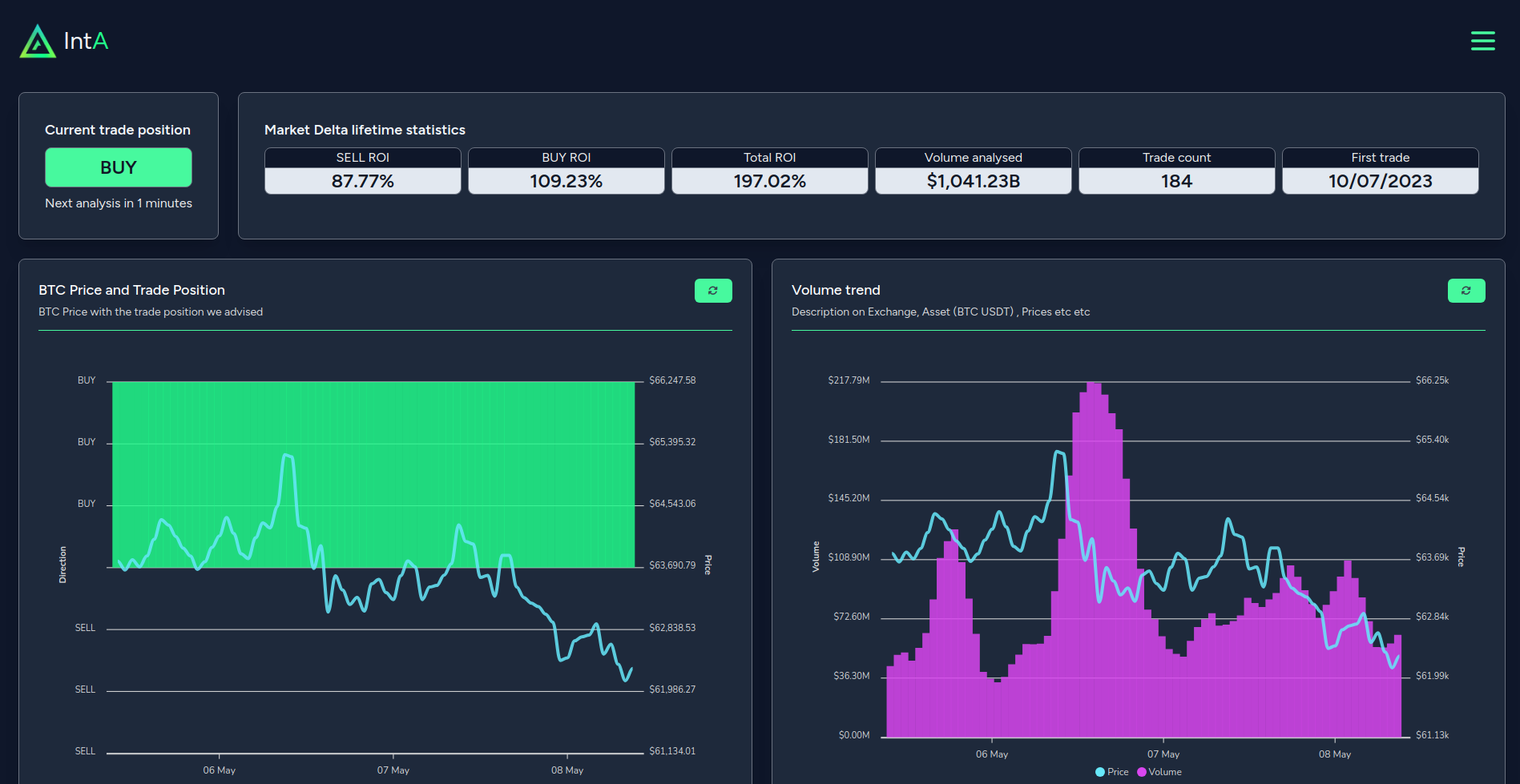Viewport: 1520px width, 784px height.
Task: Refresh the BTC Price and Trade Position chart
Action: tap(713, 291)
